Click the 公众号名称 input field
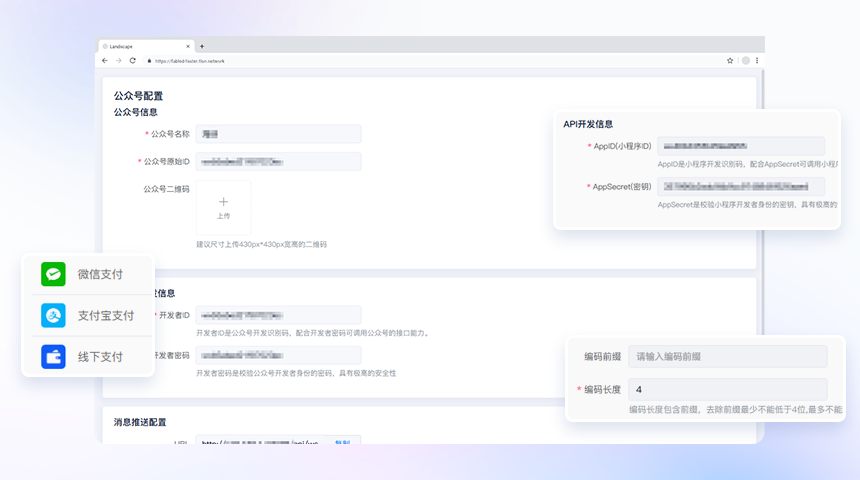The image size is (860, 480). point(278,133)
